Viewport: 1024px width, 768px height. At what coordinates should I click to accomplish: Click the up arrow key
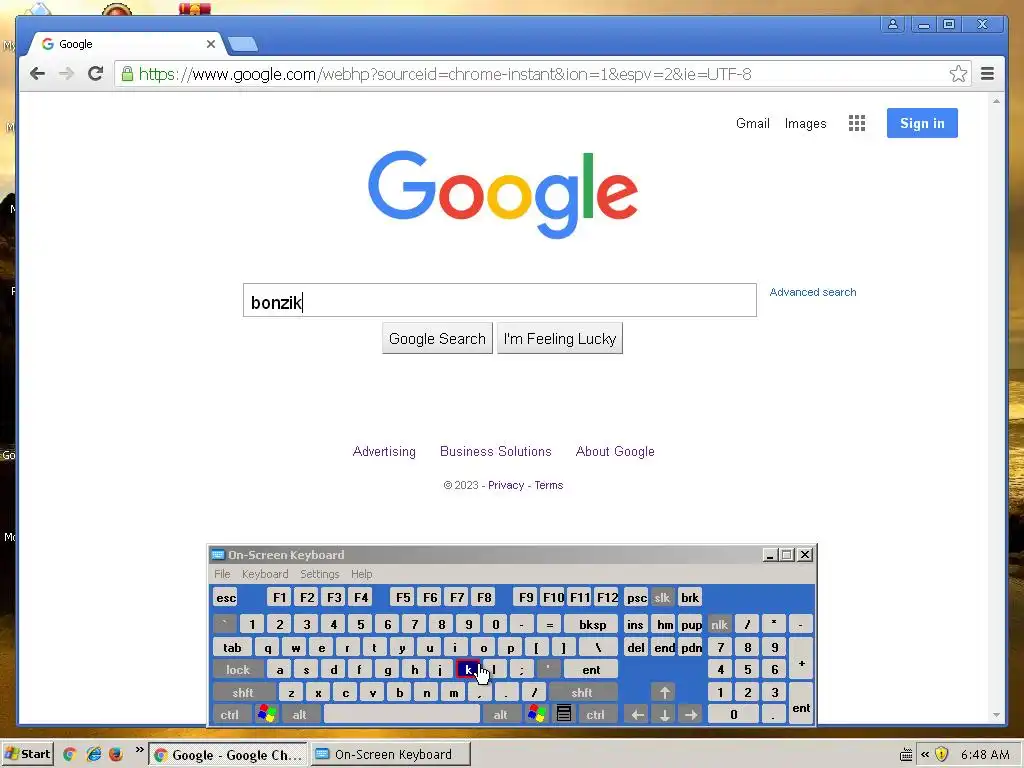pyautogui.click(x=664, y=692)
